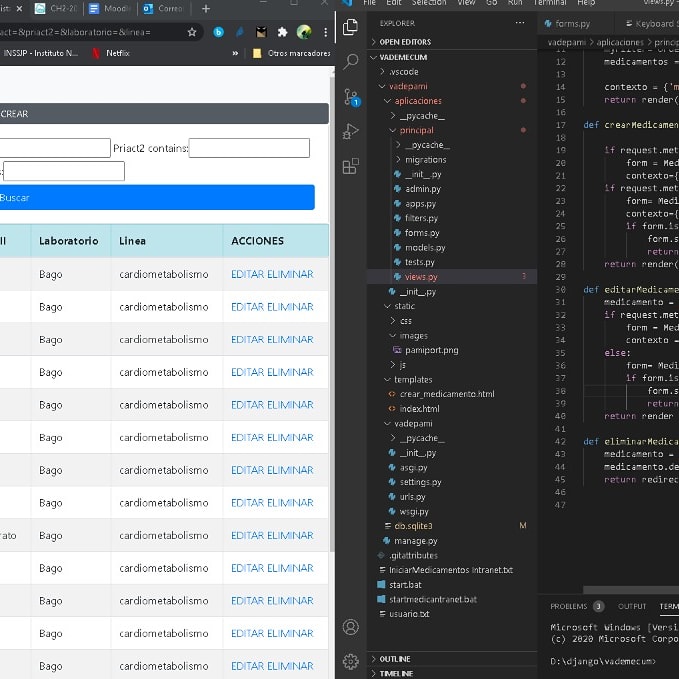
Task: Open the Source Control view with badge
Action: [351, 97]
